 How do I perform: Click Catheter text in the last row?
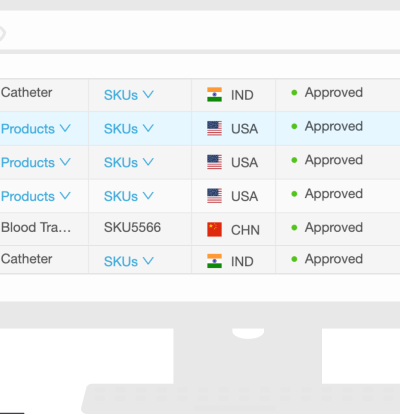click(x=27, y=259)
